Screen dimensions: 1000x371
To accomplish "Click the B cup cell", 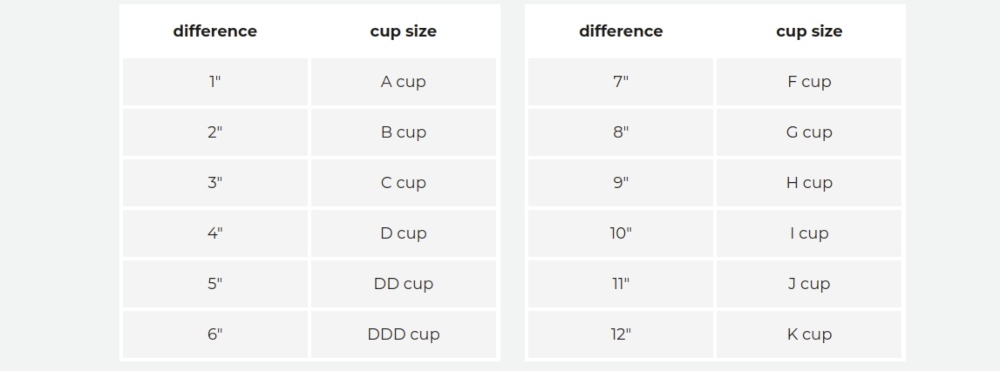I will pos(403,132).
